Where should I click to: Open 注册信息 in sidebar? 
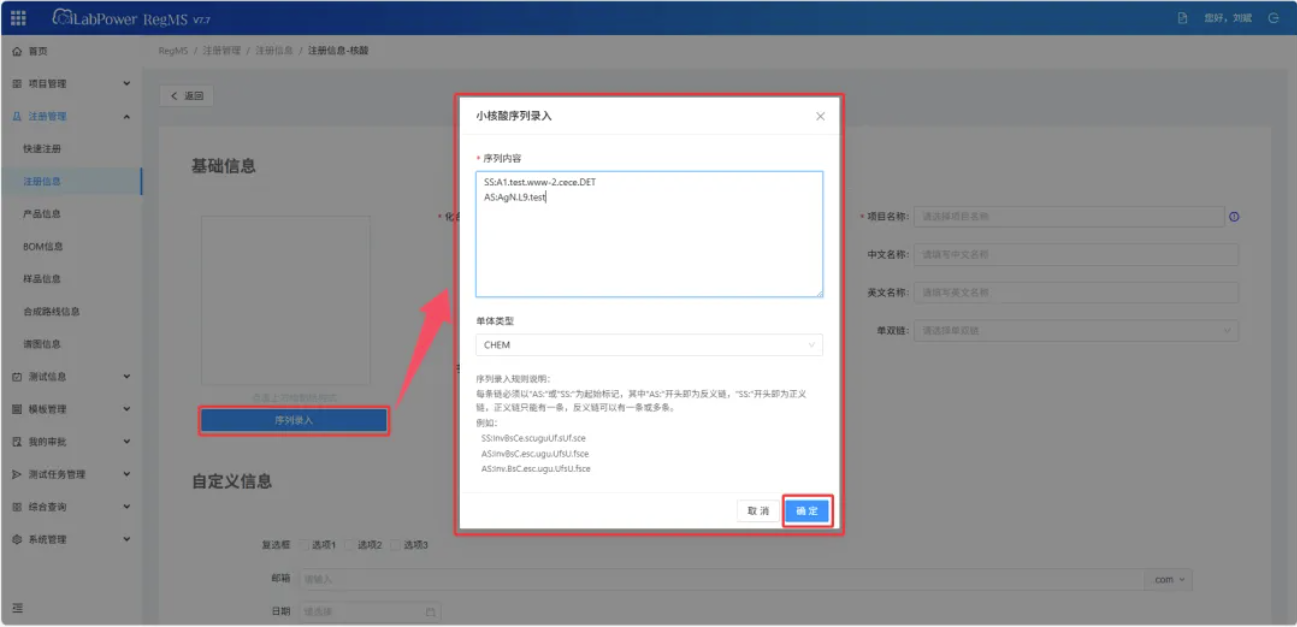click(42, 182)
